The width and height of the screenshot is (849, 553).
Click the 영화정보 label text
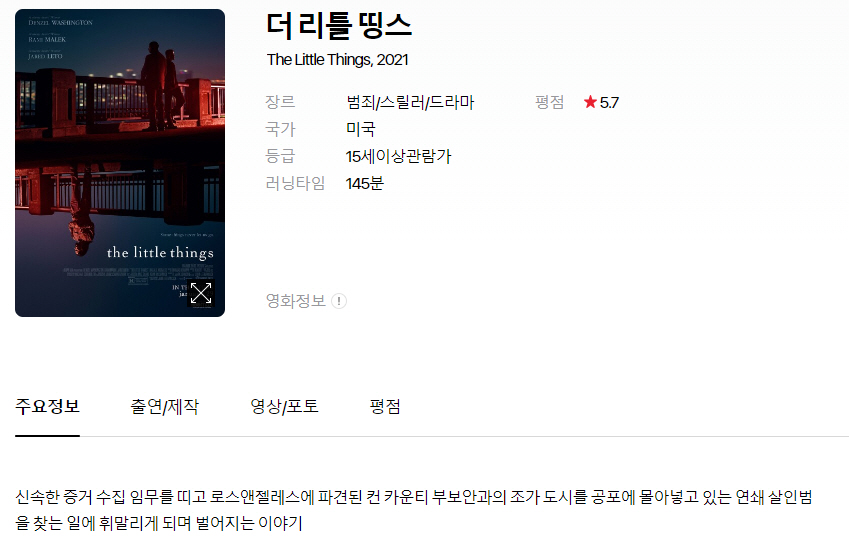(296, 301)
